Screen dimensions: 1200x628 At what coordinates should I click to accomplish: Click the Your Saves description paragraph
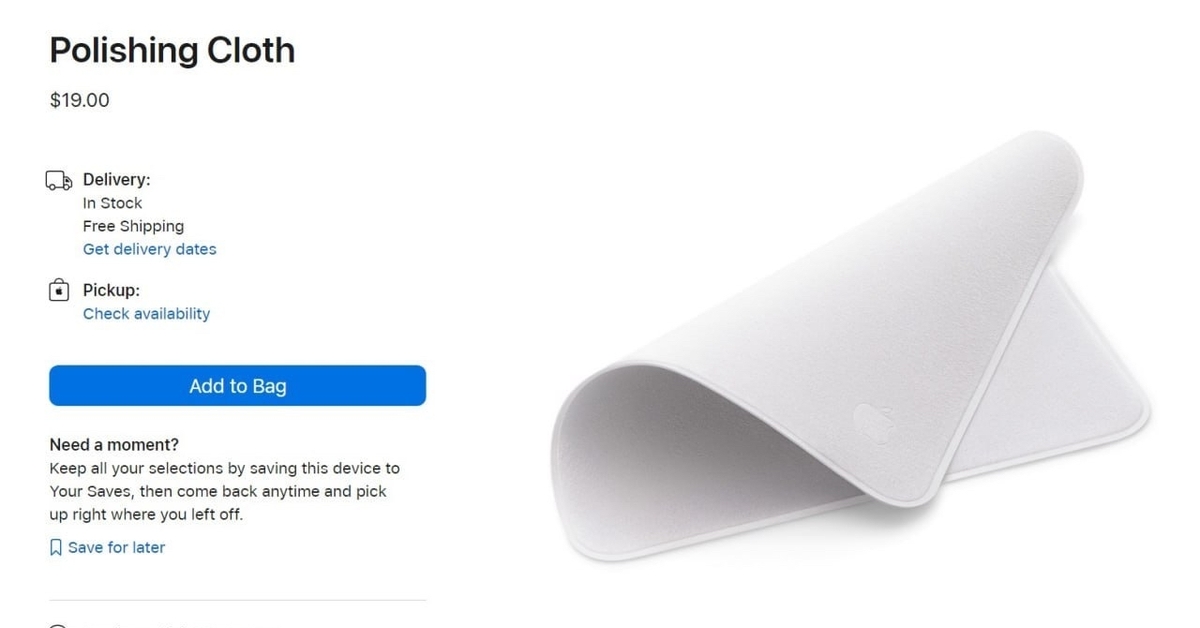coord(224,492)
